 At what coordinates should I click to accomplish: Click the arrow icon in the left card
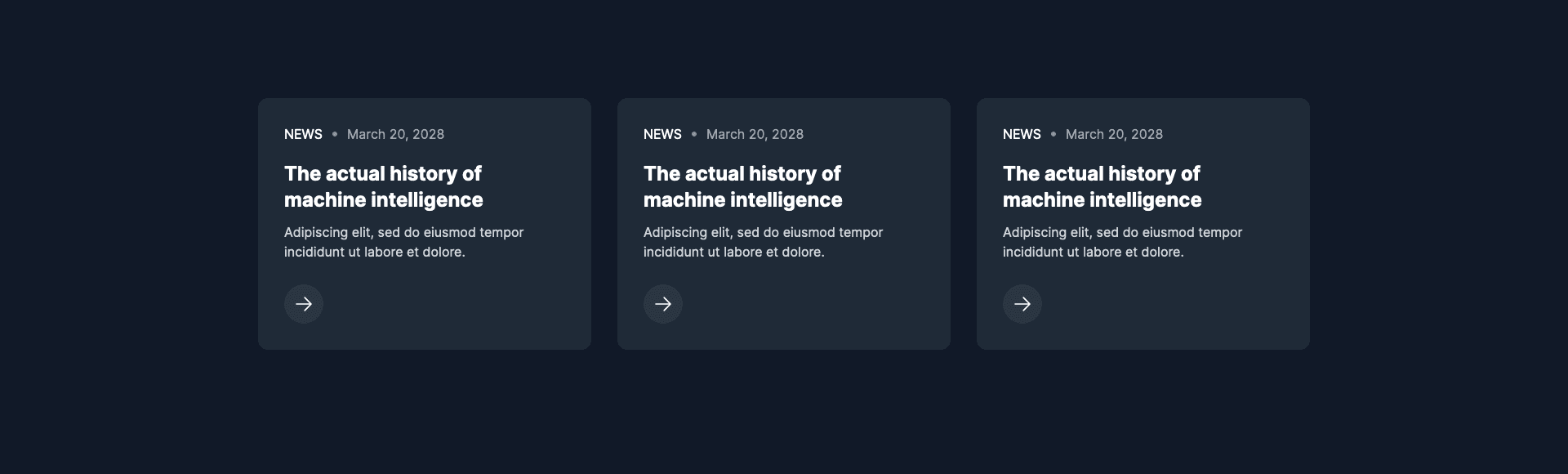click(304, 304)
